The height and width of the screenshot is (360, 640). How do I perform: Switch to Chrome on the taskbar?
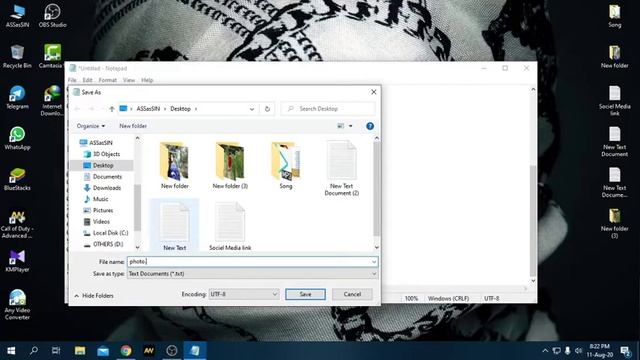coord(126,351)
